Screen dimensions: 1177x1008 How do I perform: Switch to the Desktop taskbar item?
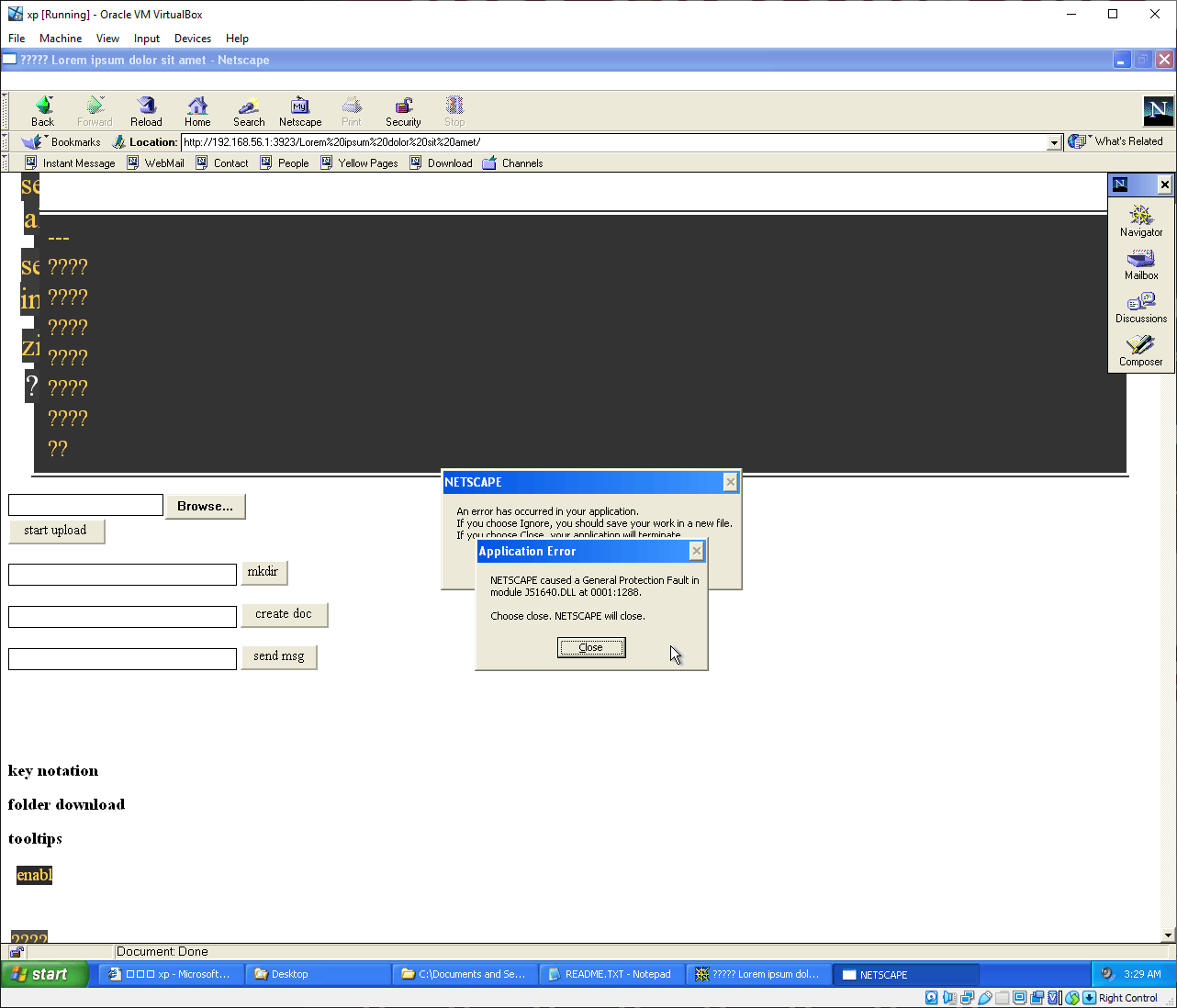tap(318, 975)
